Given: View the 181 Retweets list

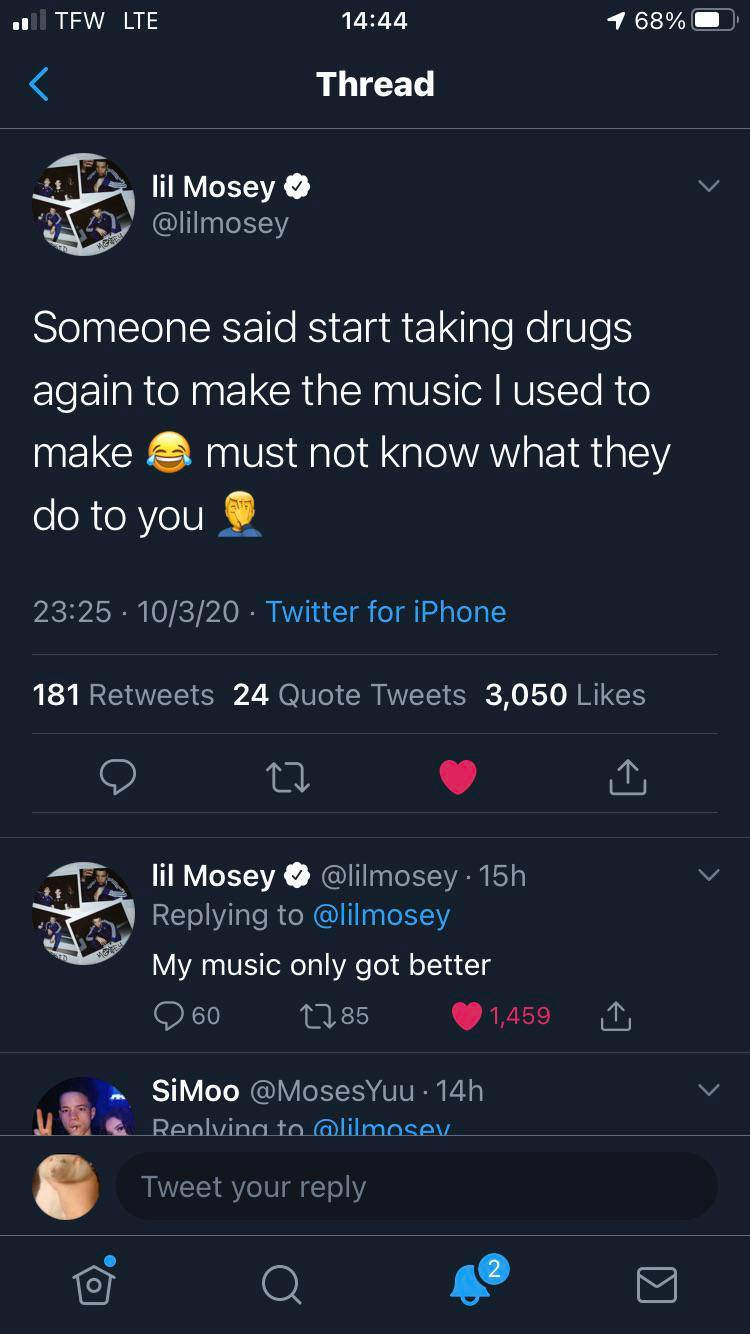Looking at the screenshot, I should point(123,695).
